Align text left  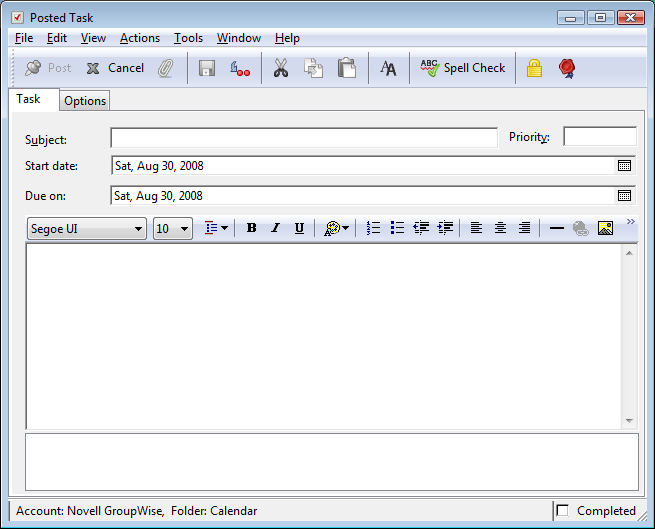[x=476, y=228]
